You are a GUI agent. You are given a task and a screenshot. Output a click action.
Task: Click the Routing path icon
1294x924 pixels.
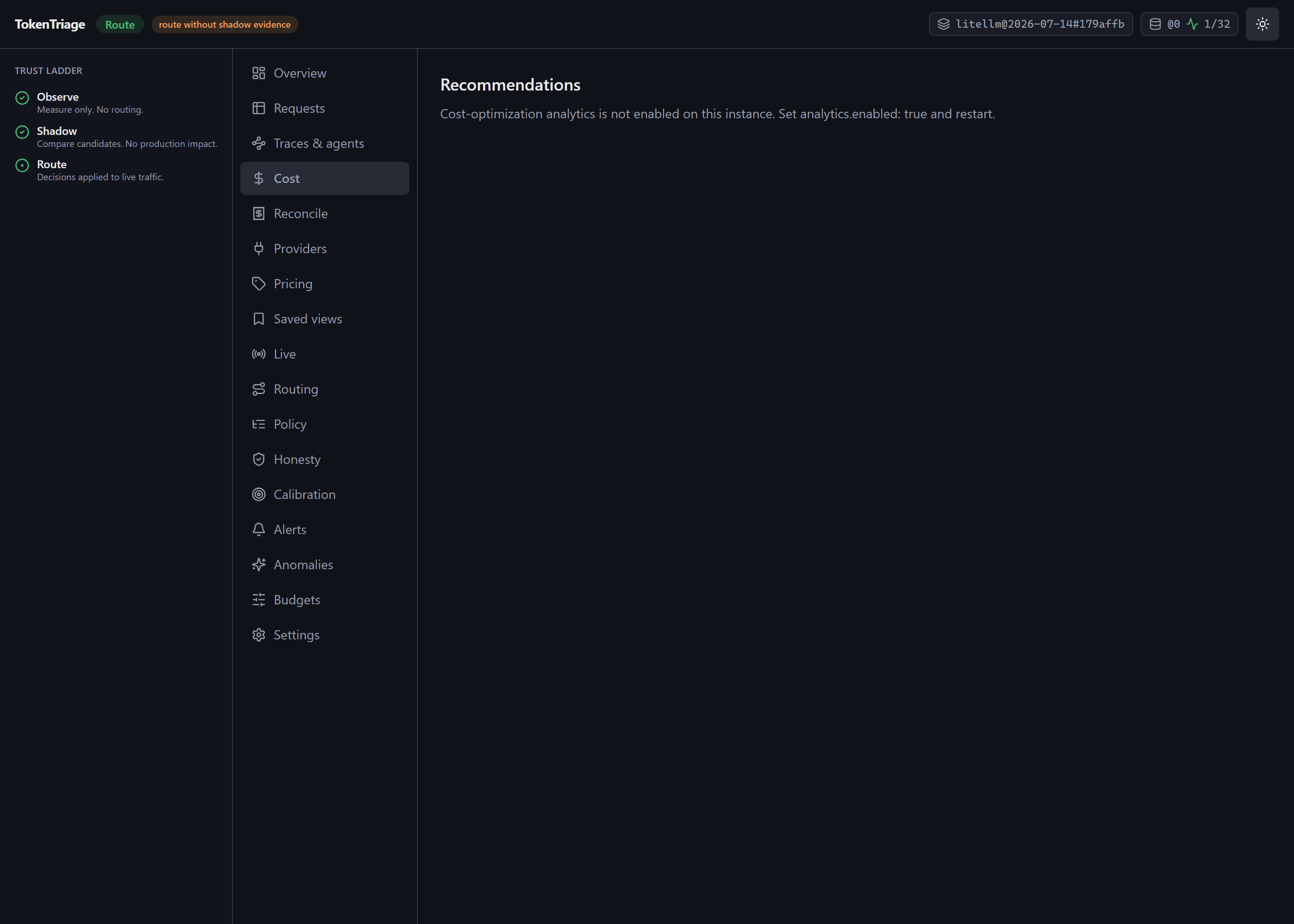pos(258,389)
